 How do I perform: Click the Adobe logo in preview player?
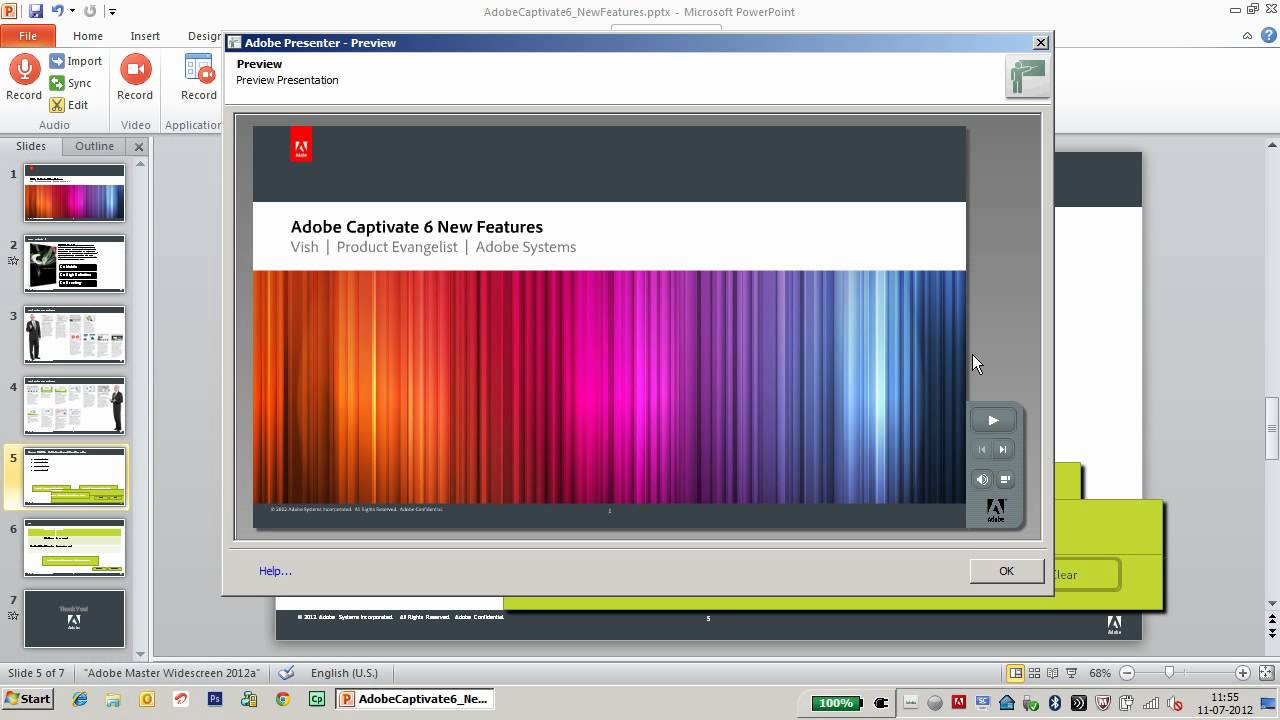996,511
